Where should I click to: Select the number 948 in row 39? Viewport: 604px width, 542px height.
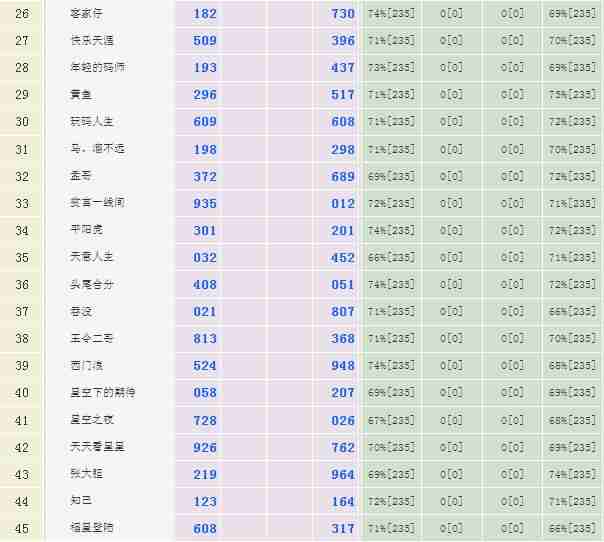[x=343, y=365]
